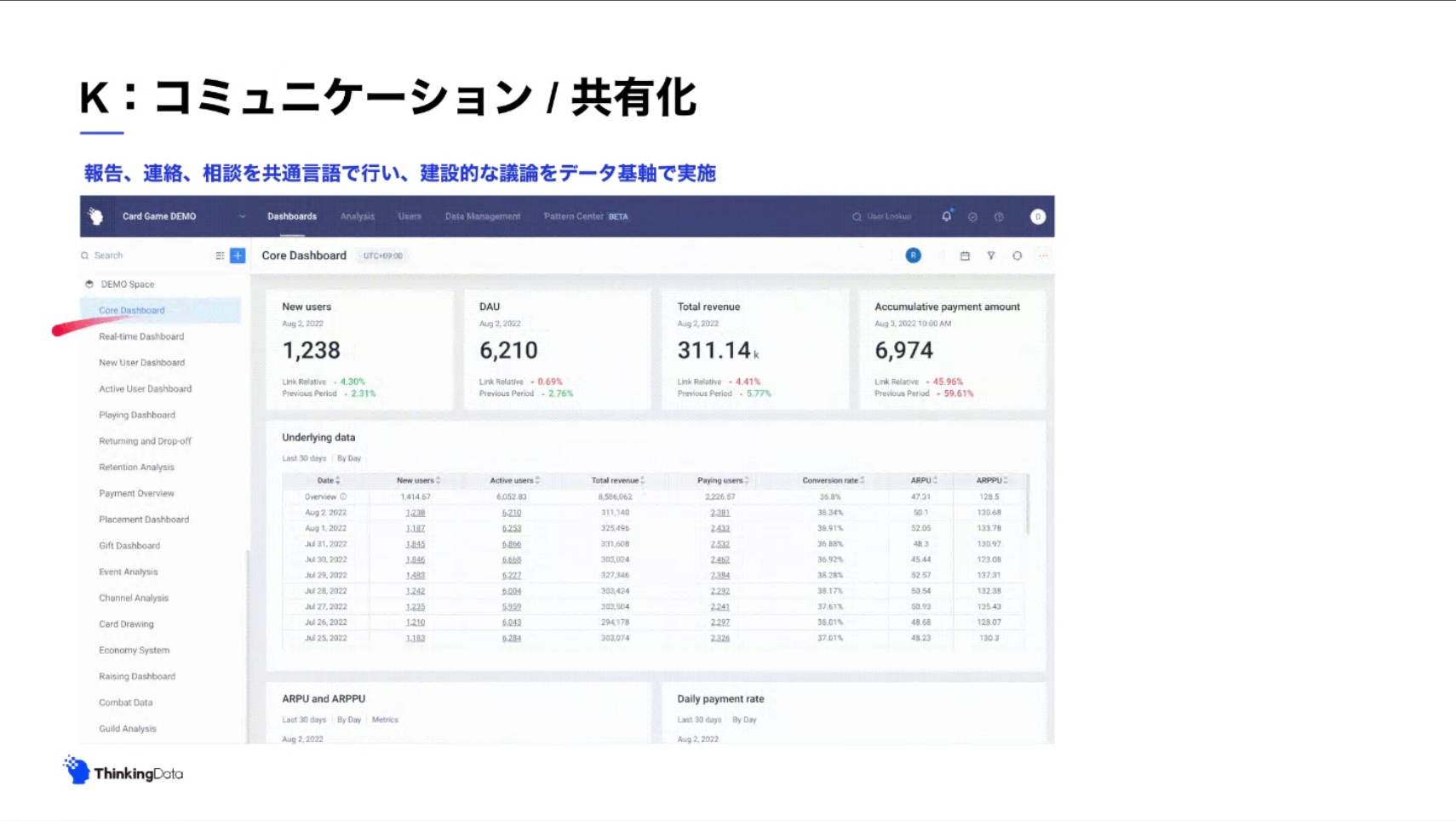1456x821 pixels.
Task: Open the 1,845 new users link for Jul 31
Action: 416,544
